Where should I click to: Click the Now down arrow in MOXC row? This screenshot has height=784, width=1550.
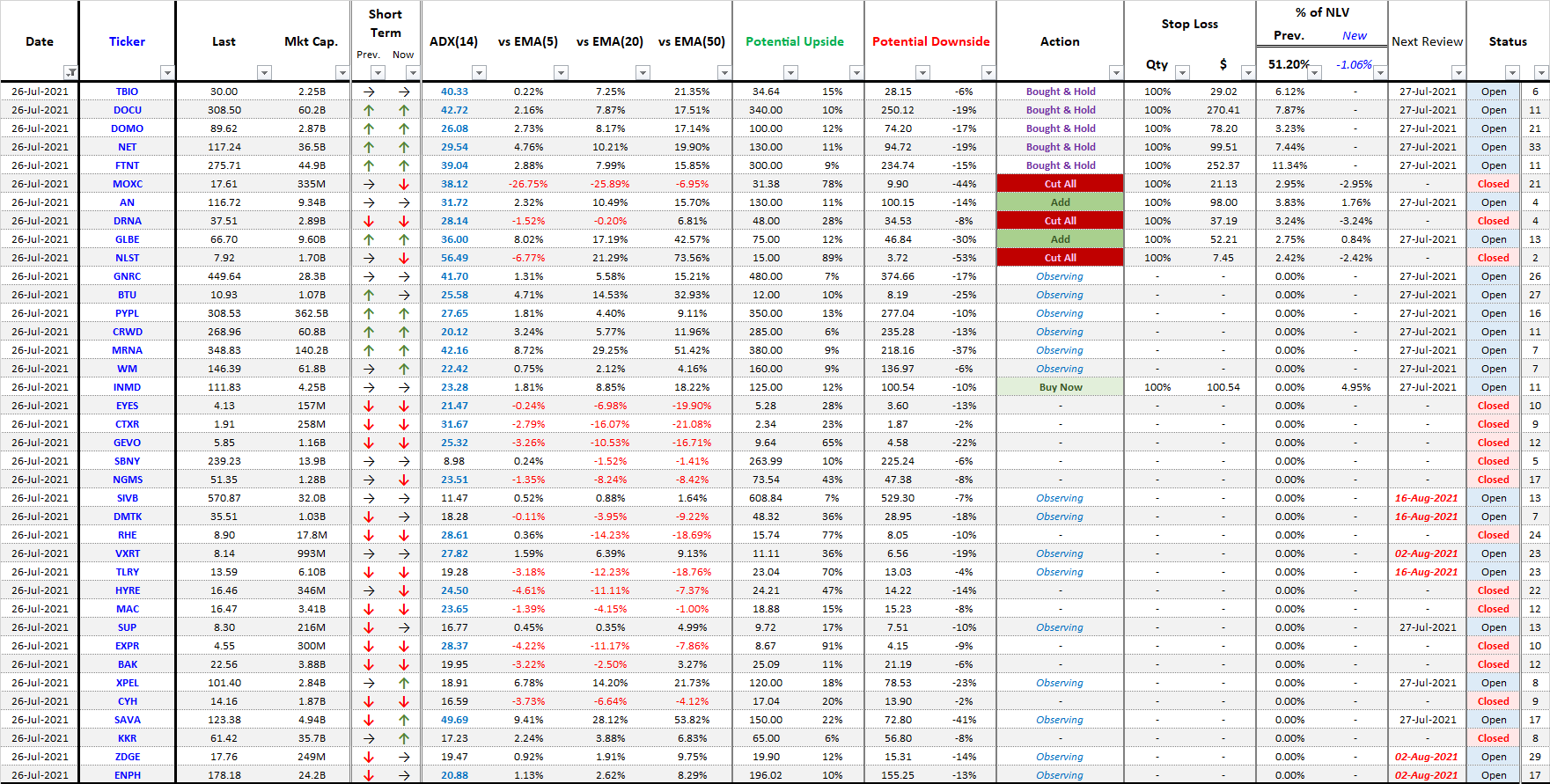(x=404, y=184)
